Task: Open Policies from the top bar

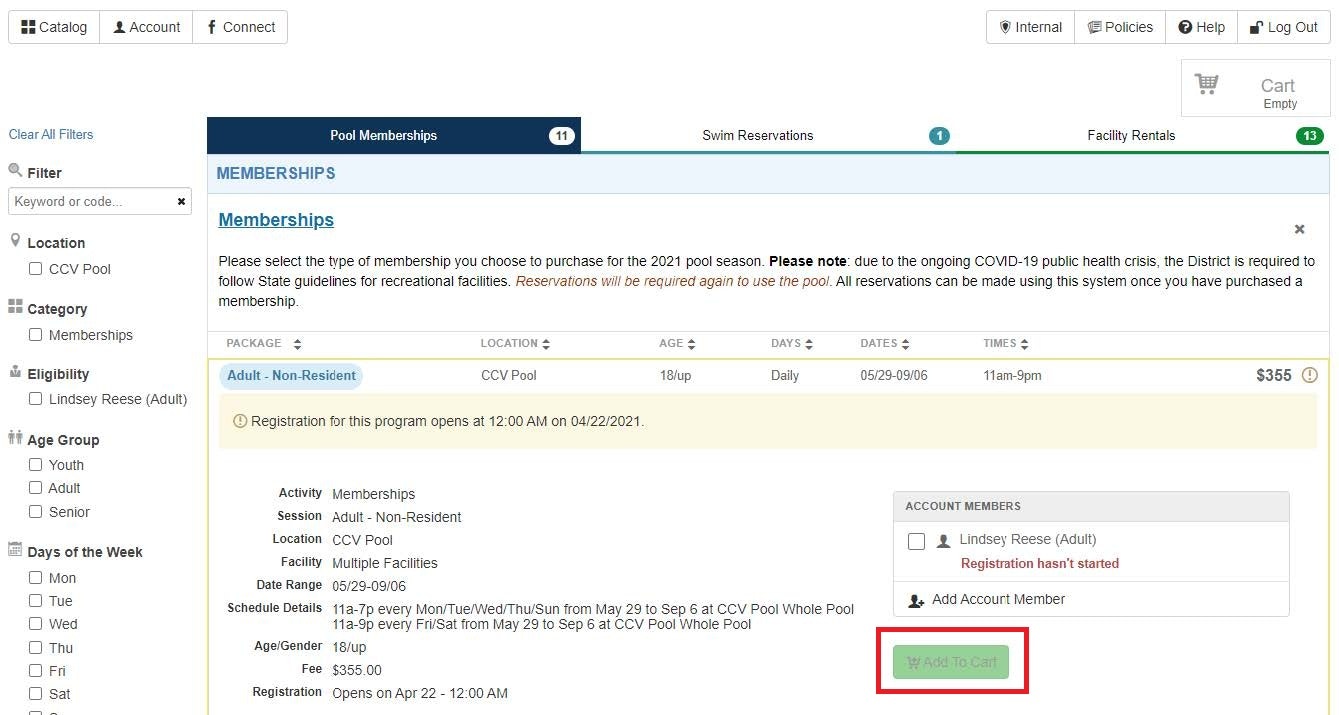Action: pyautogui.click(x=1120, y=27)
